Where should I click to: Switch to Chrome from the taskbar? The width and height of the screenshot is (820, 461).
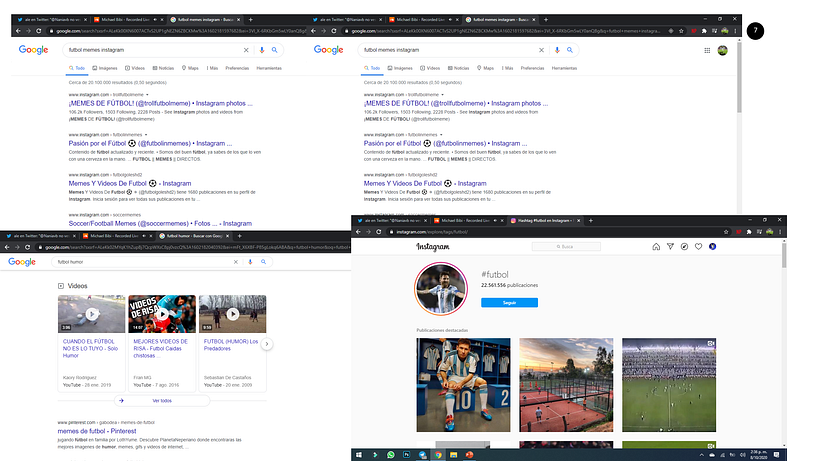438,455
